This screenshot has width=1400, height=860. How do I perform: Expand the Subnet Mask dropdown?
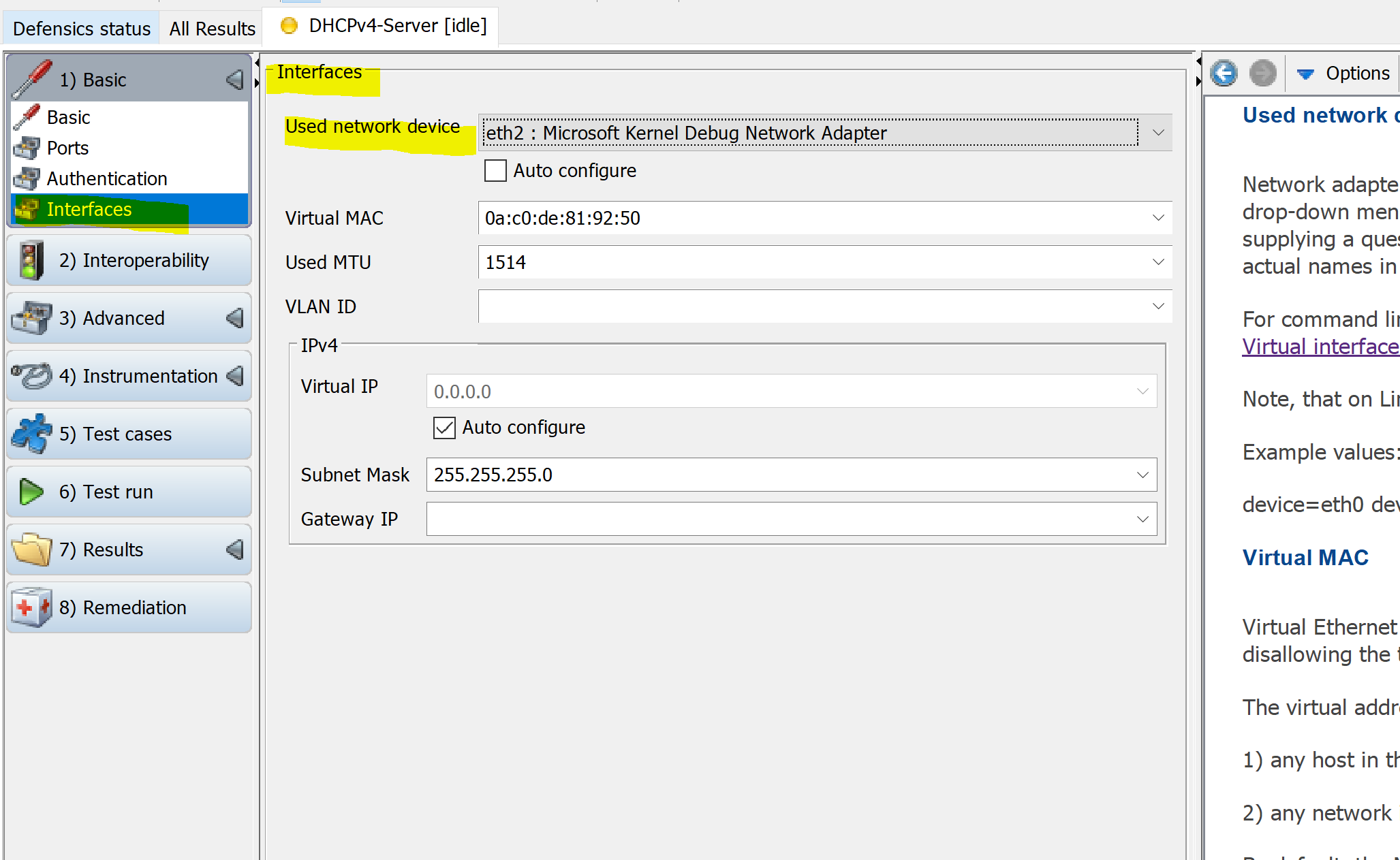click(1142, 475)
